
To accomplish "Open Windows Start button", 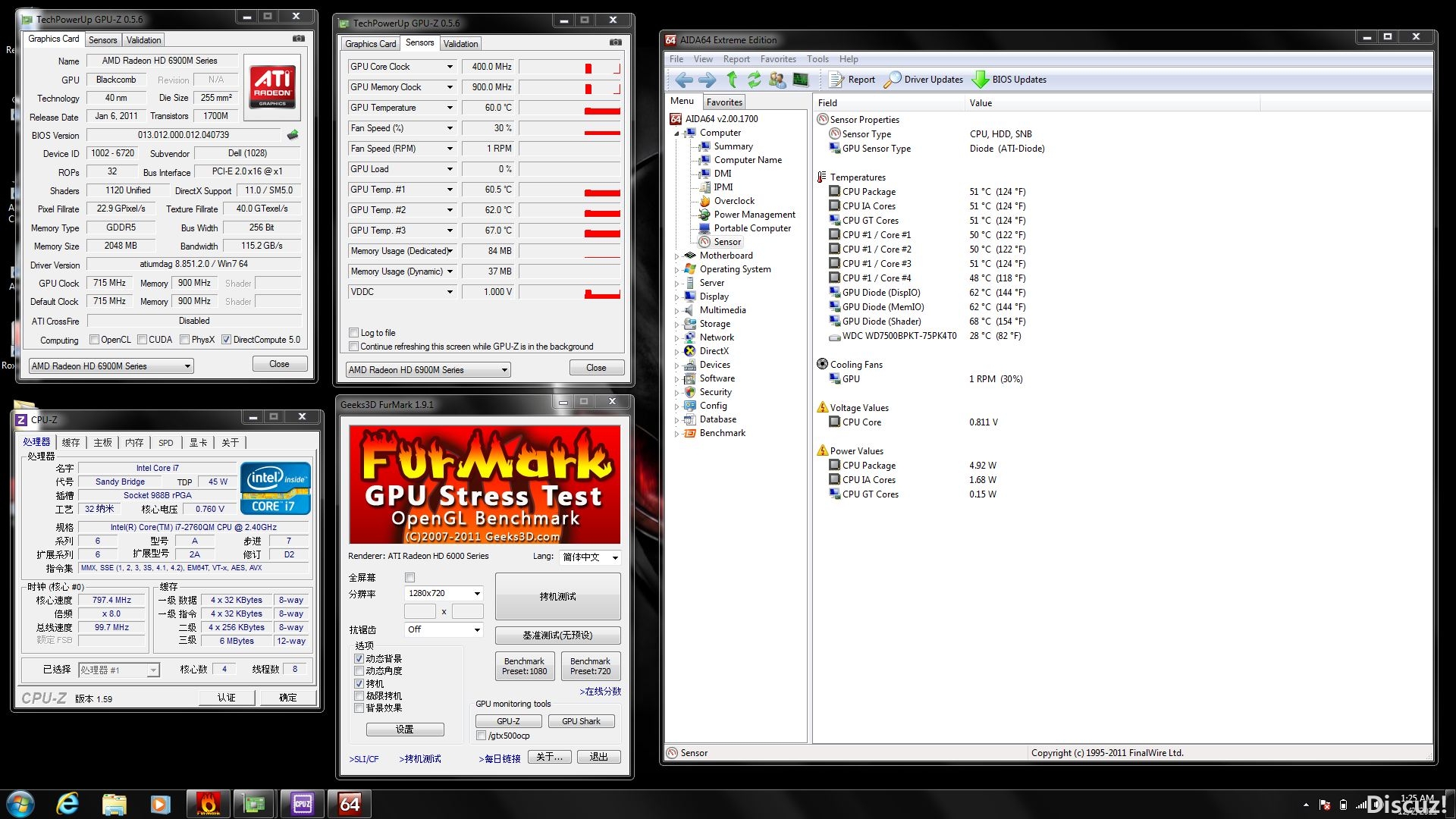I will pos(20,804).
